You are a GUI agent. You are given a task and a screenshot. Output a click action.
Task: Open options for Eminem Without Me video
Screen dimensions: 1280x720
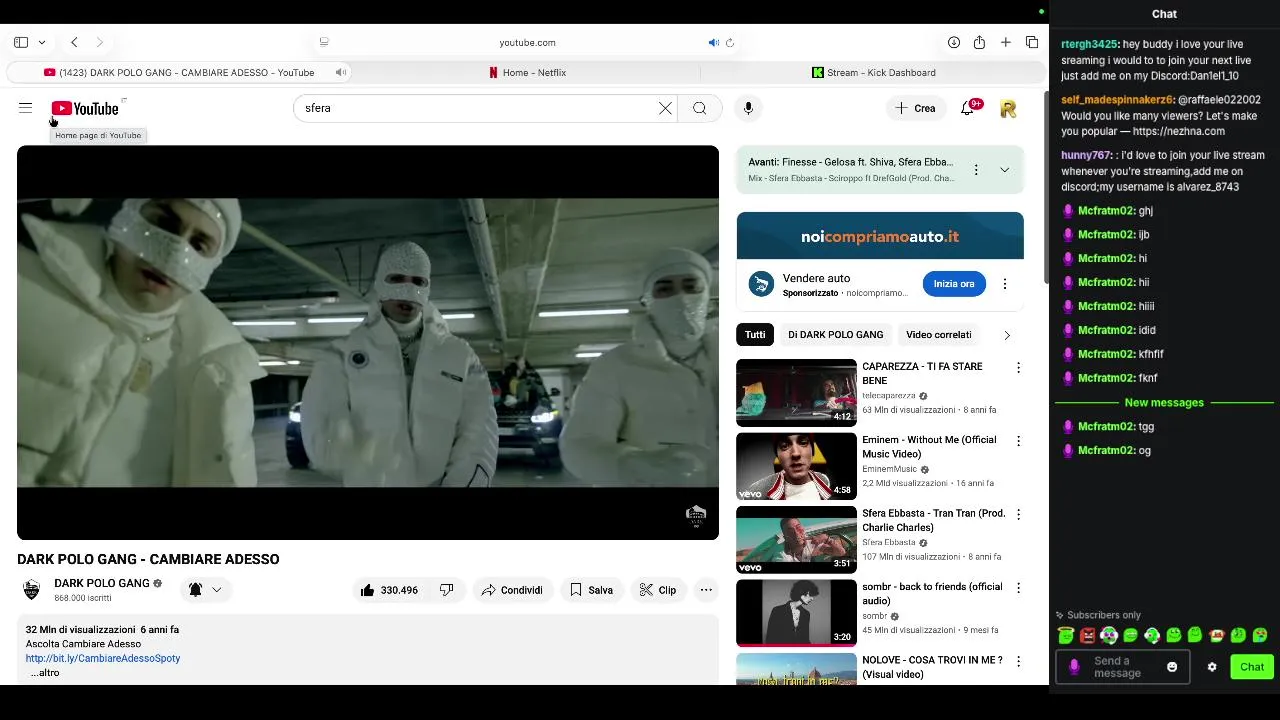click(1018, 441)
